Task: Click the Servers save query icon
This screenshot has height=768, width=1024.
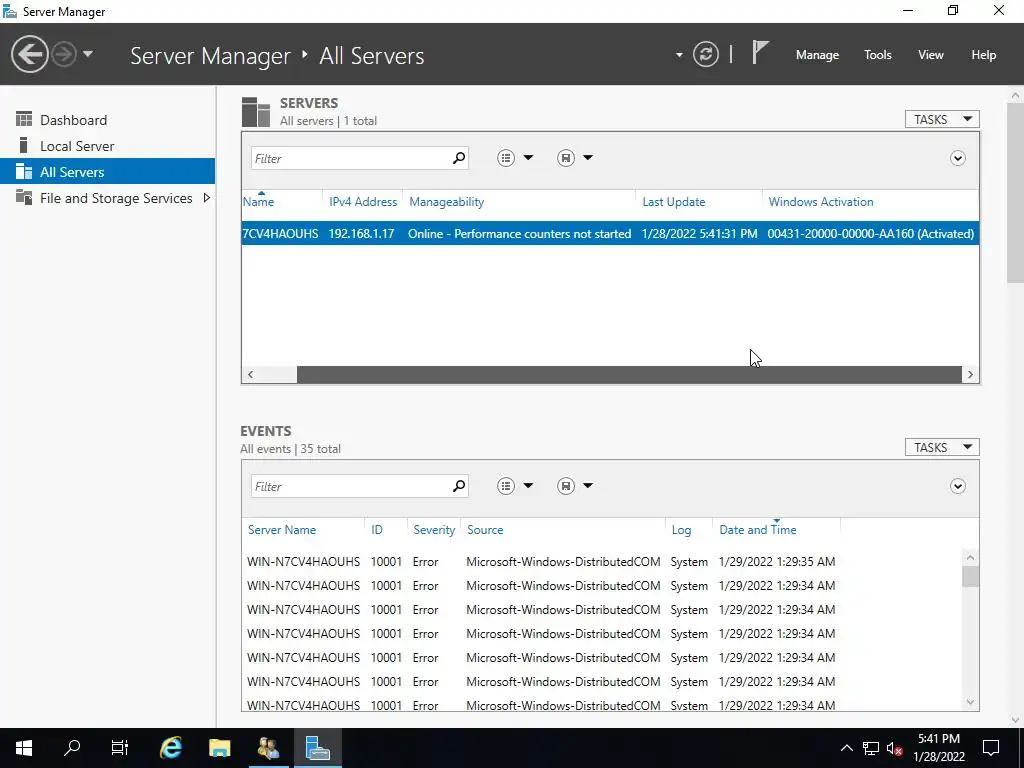Action: coord(566,158)
